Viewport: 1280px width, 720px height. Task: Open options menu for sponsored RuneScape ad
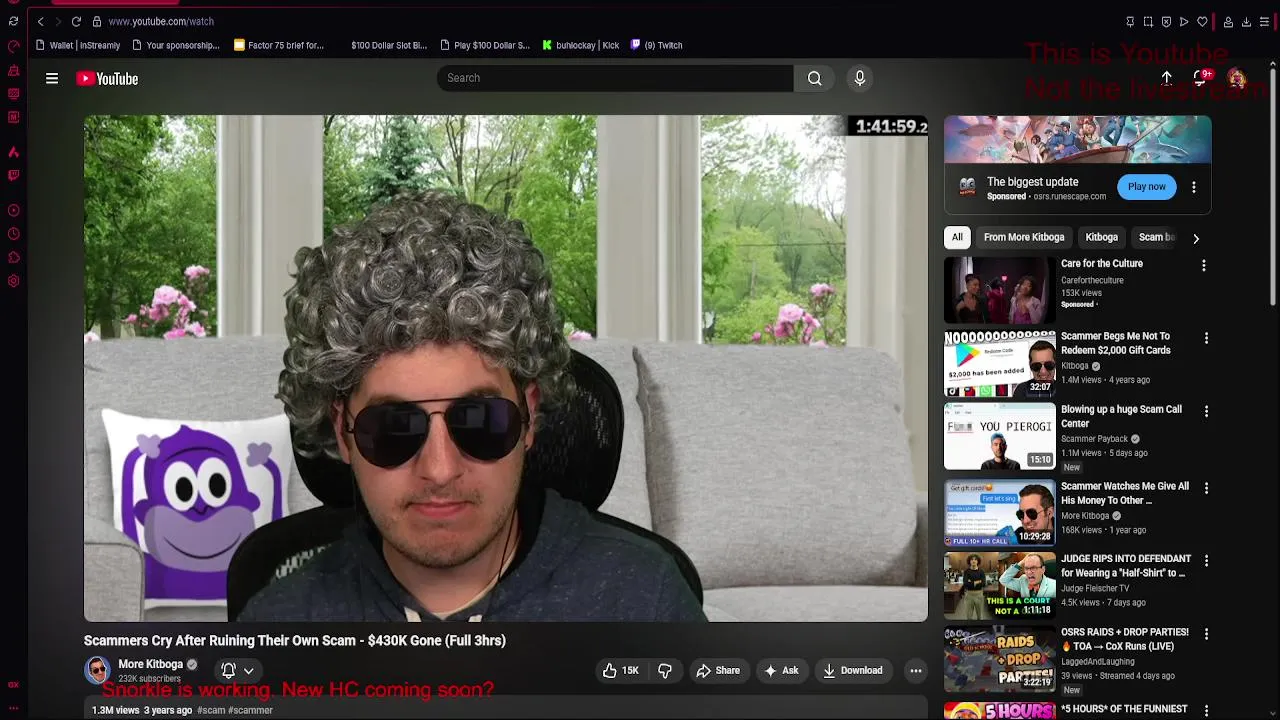1193,187
